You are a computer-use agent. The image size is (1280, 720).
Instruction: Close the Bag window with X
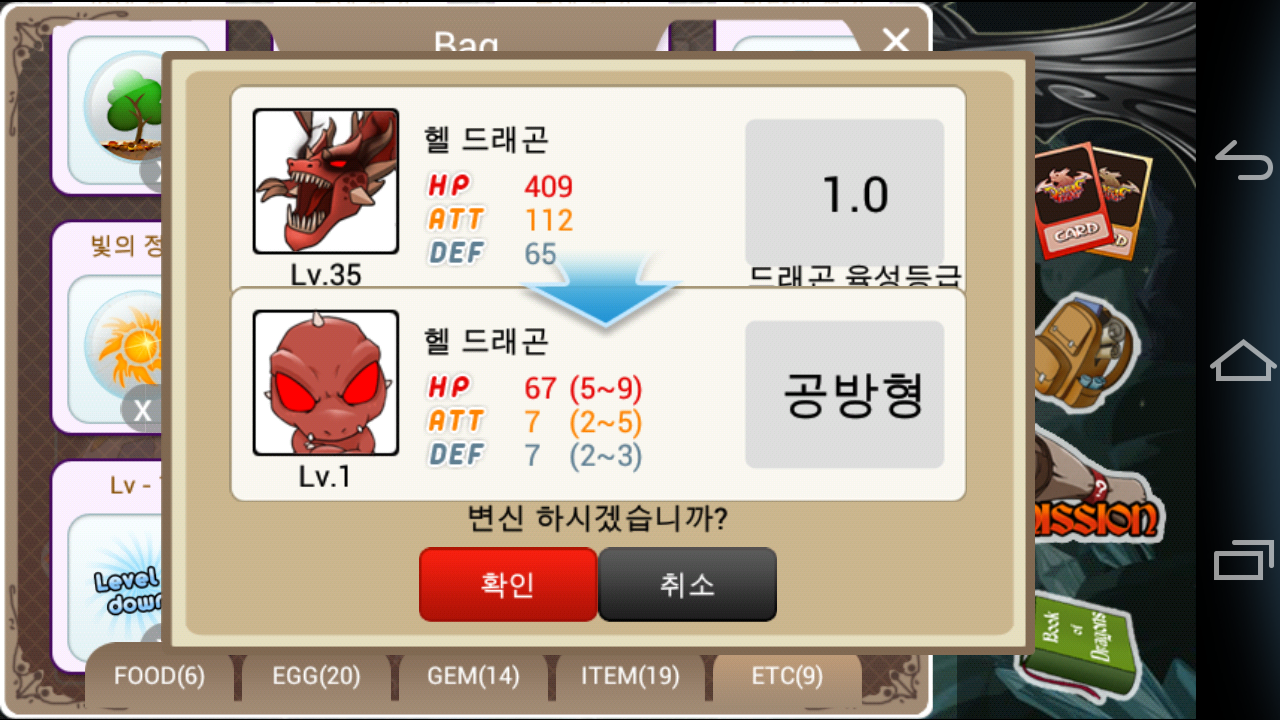(896, 40)
